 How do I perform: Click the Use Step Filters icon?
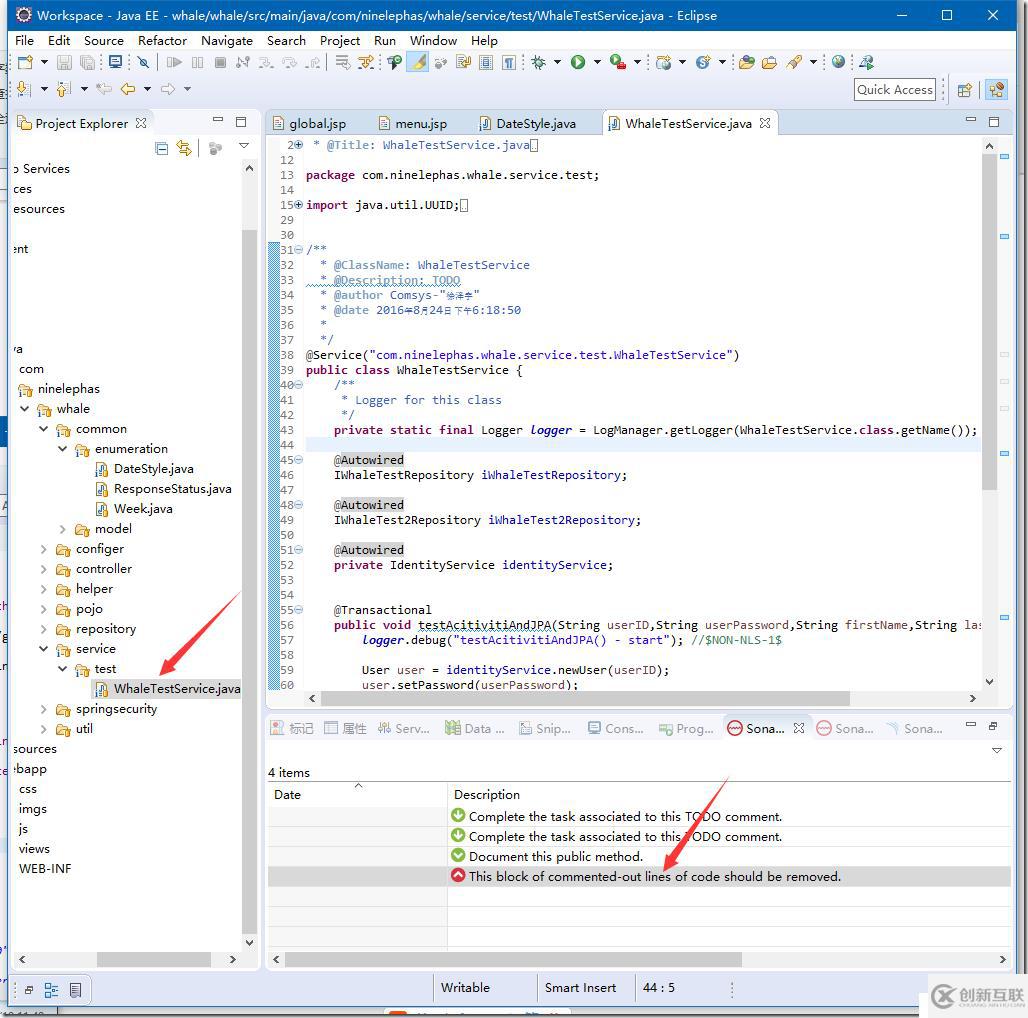tap(366, 62)
